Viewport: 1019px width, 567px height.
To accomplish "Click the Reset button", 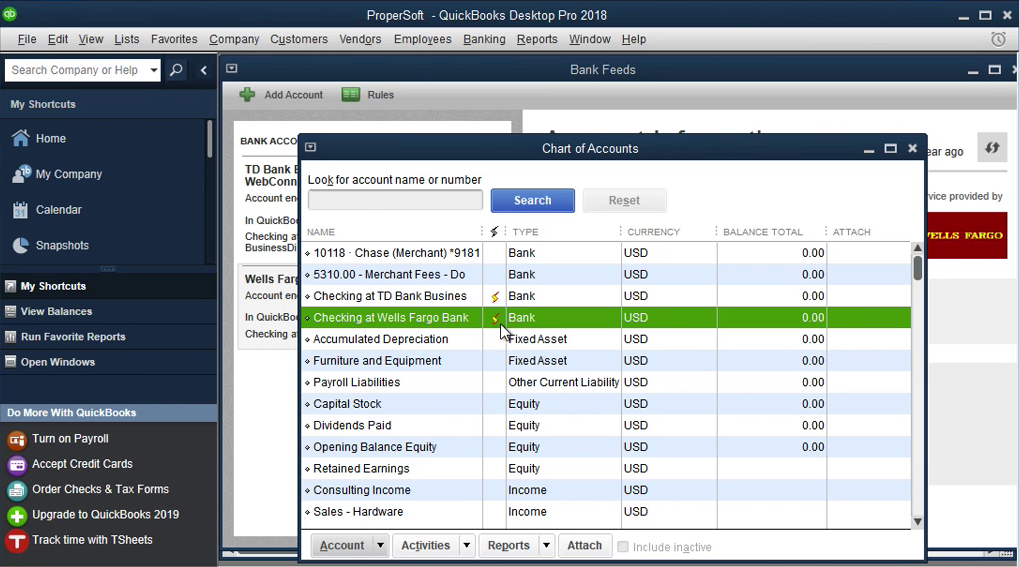I will pyautogui.click(x=624, y=200).
